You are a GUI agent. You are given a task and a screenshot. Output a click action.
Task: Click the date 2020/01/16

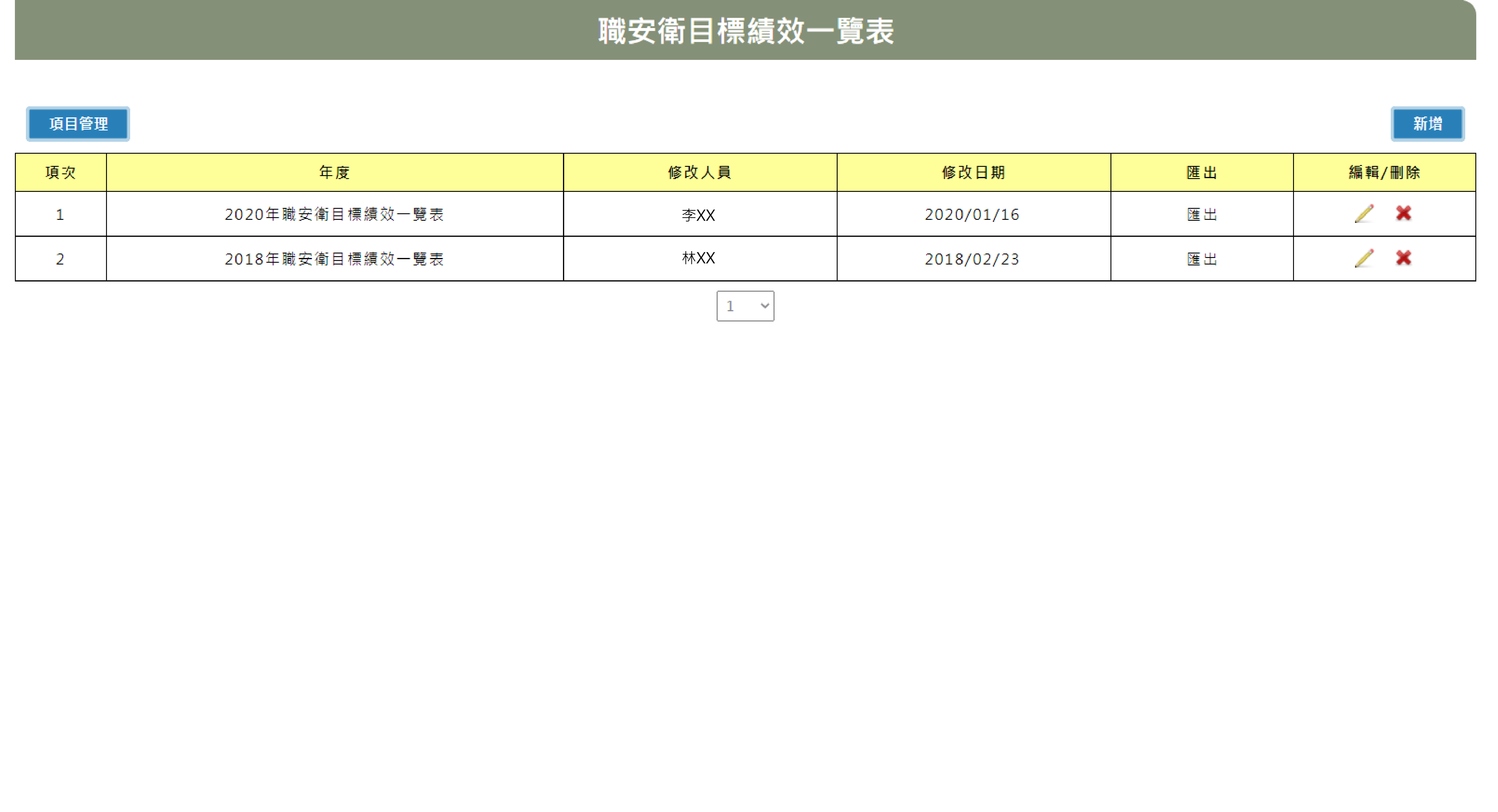coord(972,215)
